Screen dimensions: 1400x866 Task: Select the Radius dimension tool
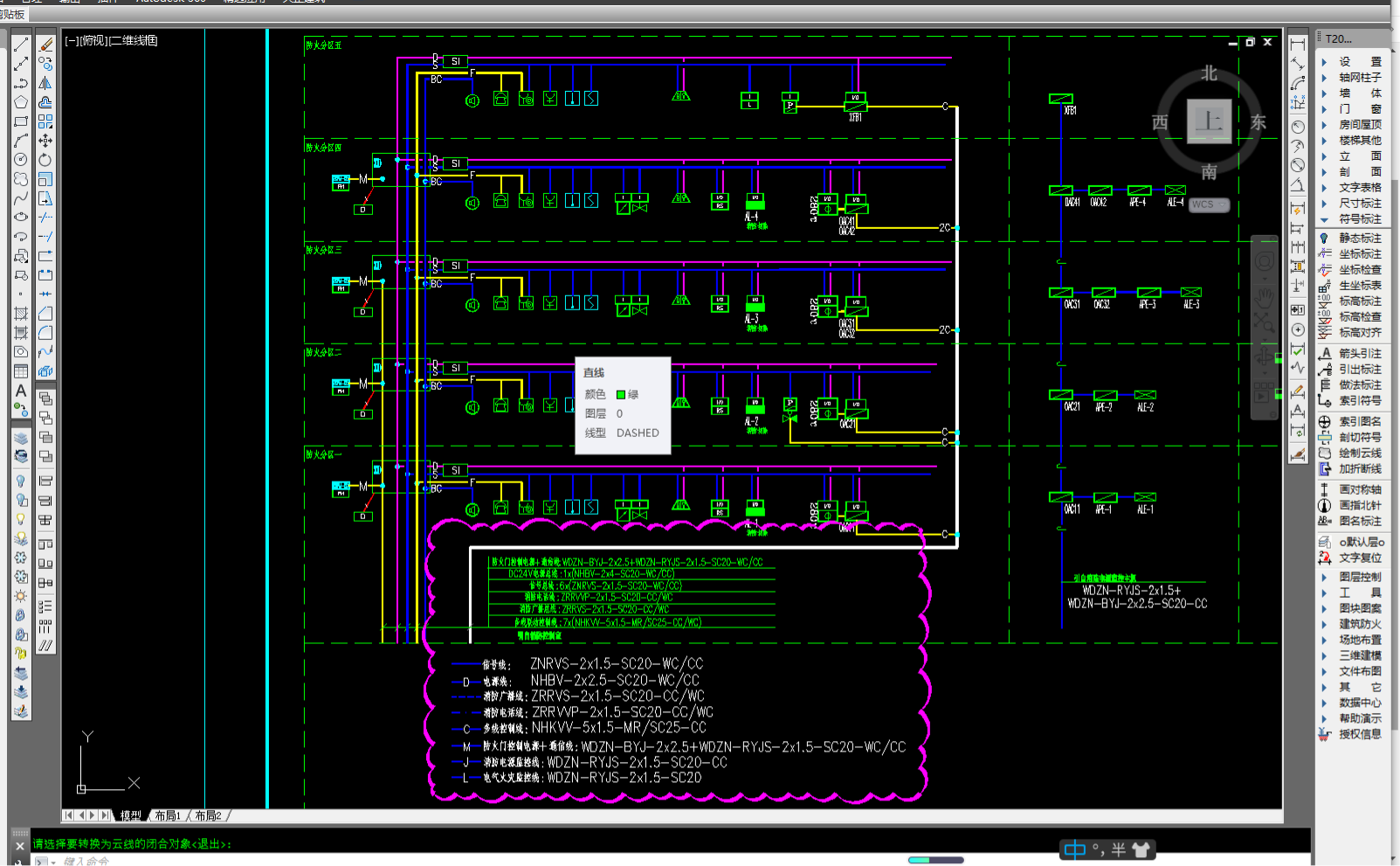tap(1298, 127)
